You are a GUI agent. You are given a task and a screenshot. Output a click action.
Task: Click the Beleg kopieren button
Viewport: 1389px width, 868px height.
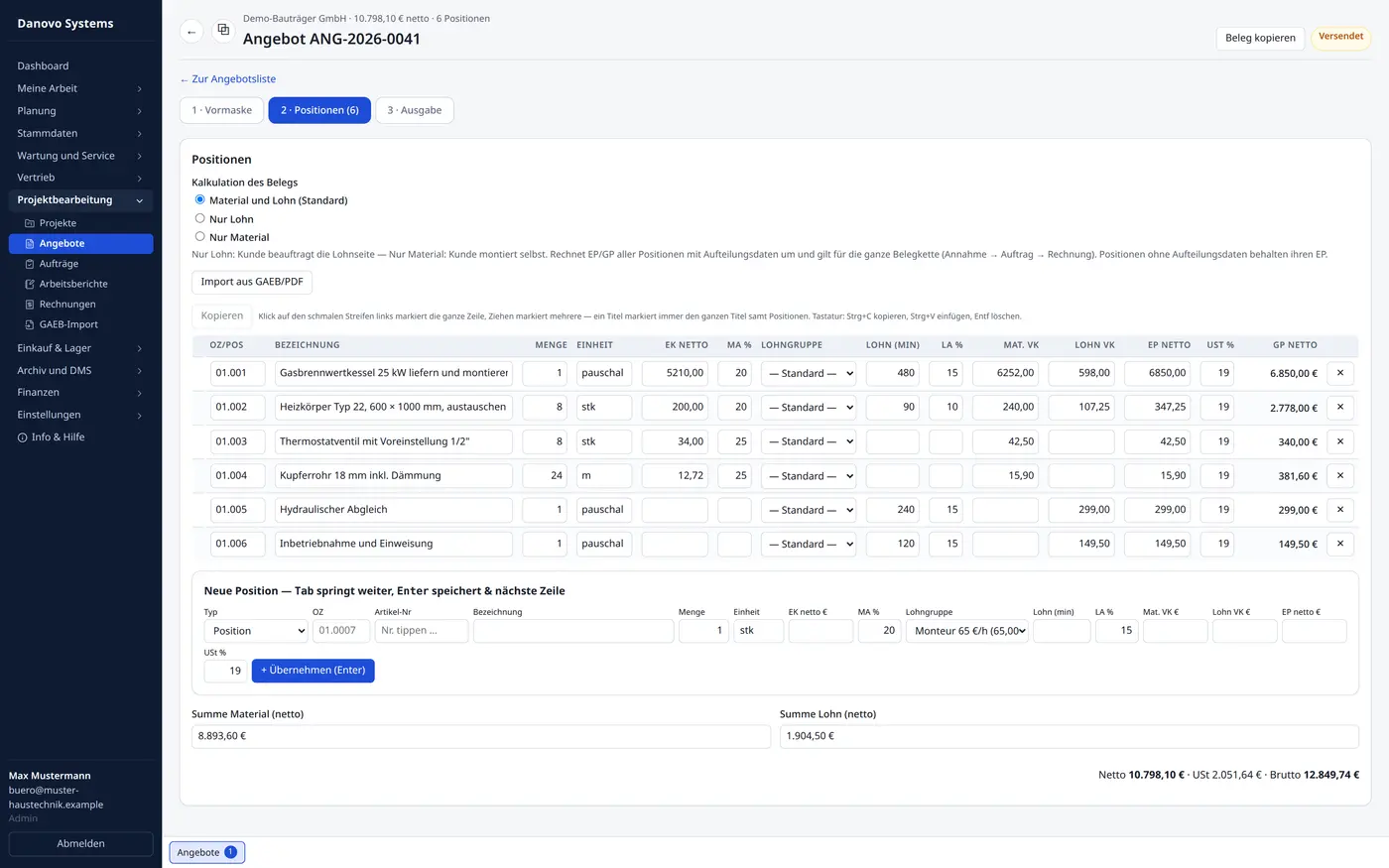[x=1260, y=38]
